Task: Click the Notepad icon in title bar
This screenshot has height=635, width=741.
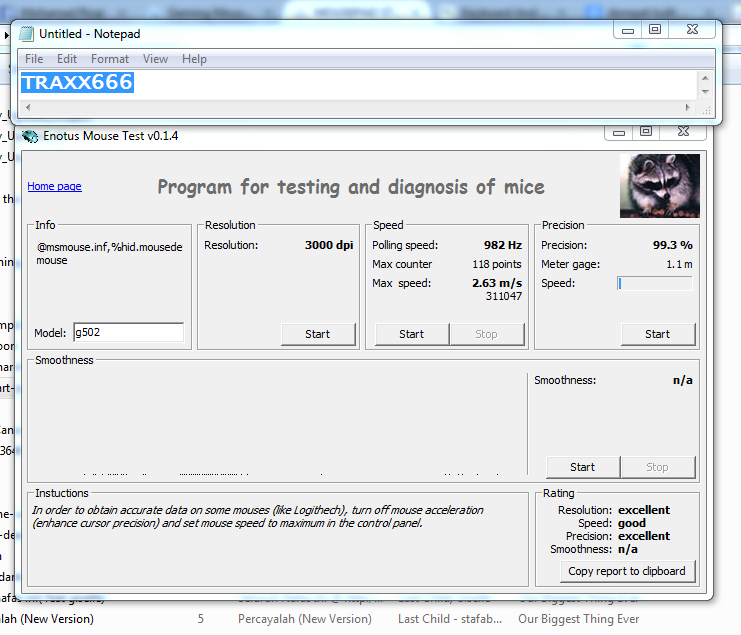Action: tap(27, 34)
